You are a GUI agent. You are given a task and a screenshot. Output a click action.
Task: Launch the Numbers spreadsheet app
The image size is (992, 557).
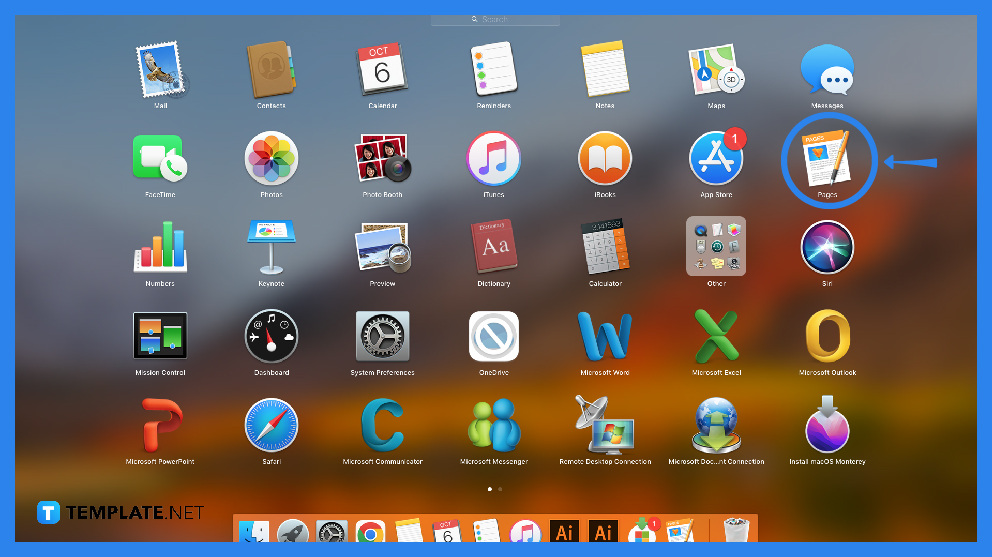tap(160, 247)
